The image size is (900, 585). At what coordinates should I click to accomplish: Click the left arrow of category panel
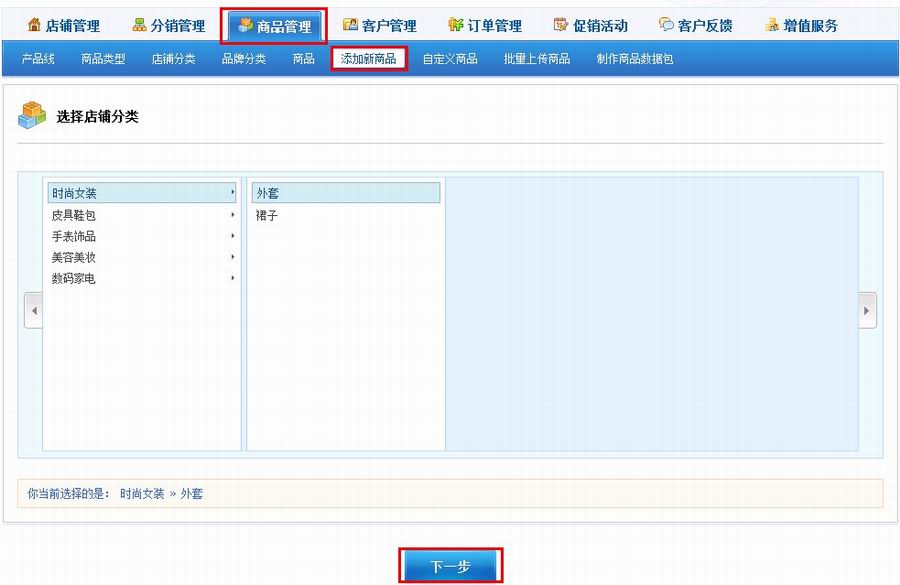coord(34,311)
